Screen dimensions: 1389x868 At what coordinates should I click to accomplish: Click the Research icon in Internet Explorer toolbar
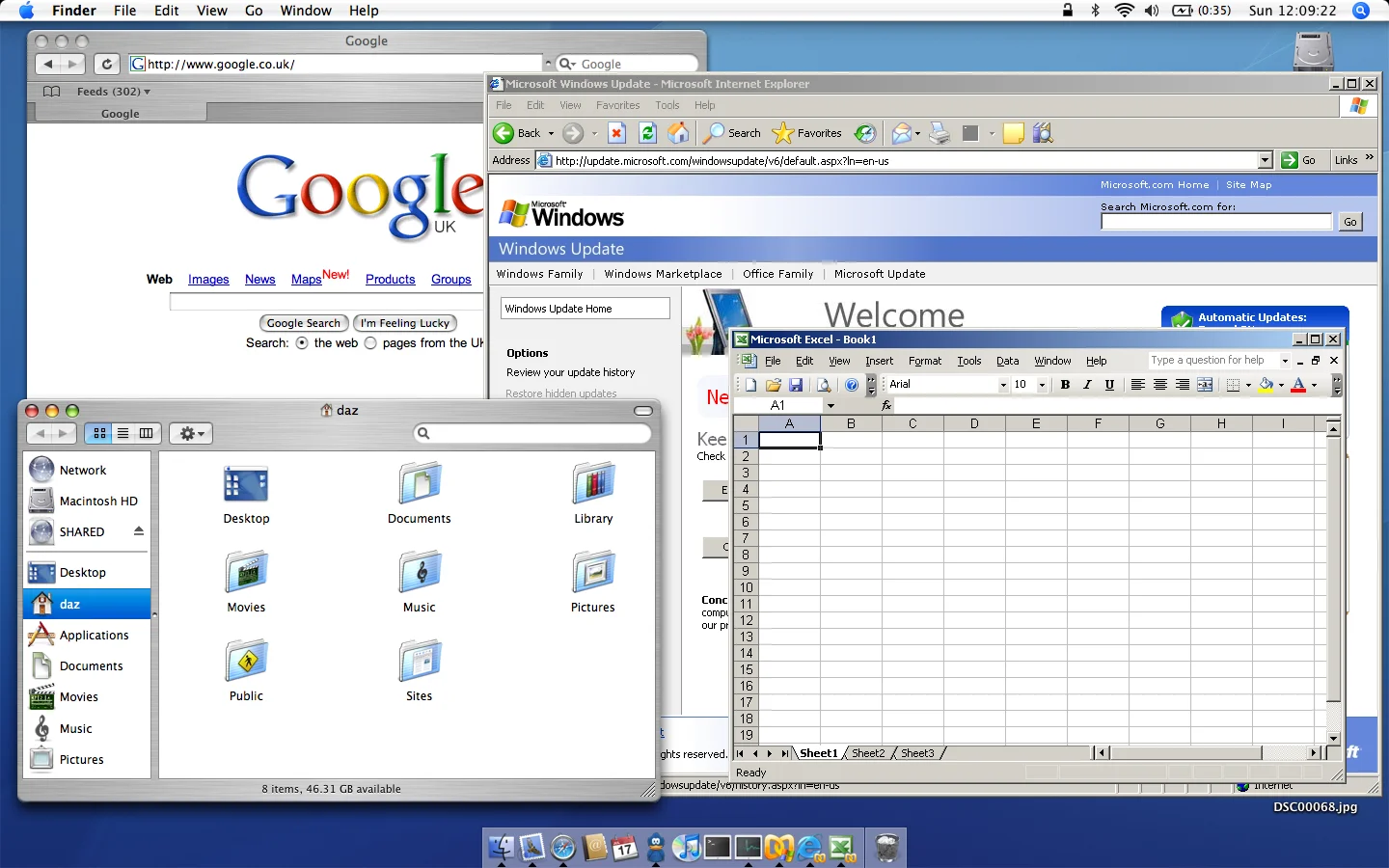pos(1043,133)
